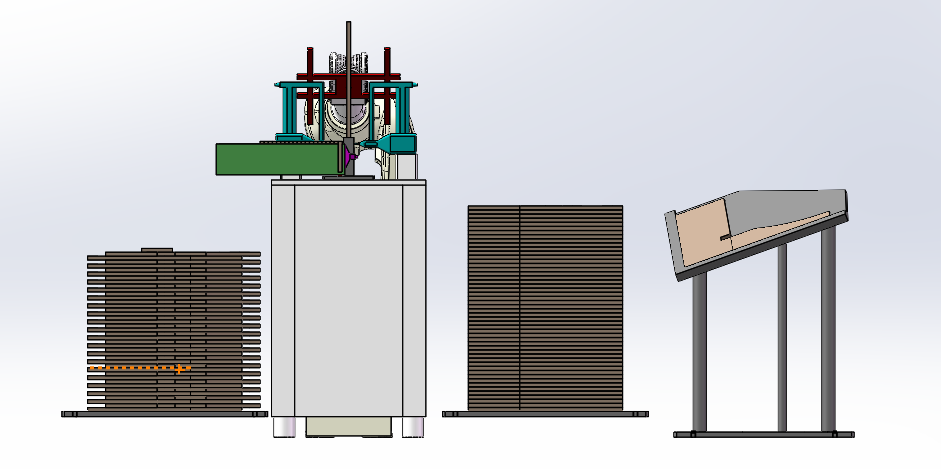Select the left staggered pallet stack

click(x=174, y=331)
